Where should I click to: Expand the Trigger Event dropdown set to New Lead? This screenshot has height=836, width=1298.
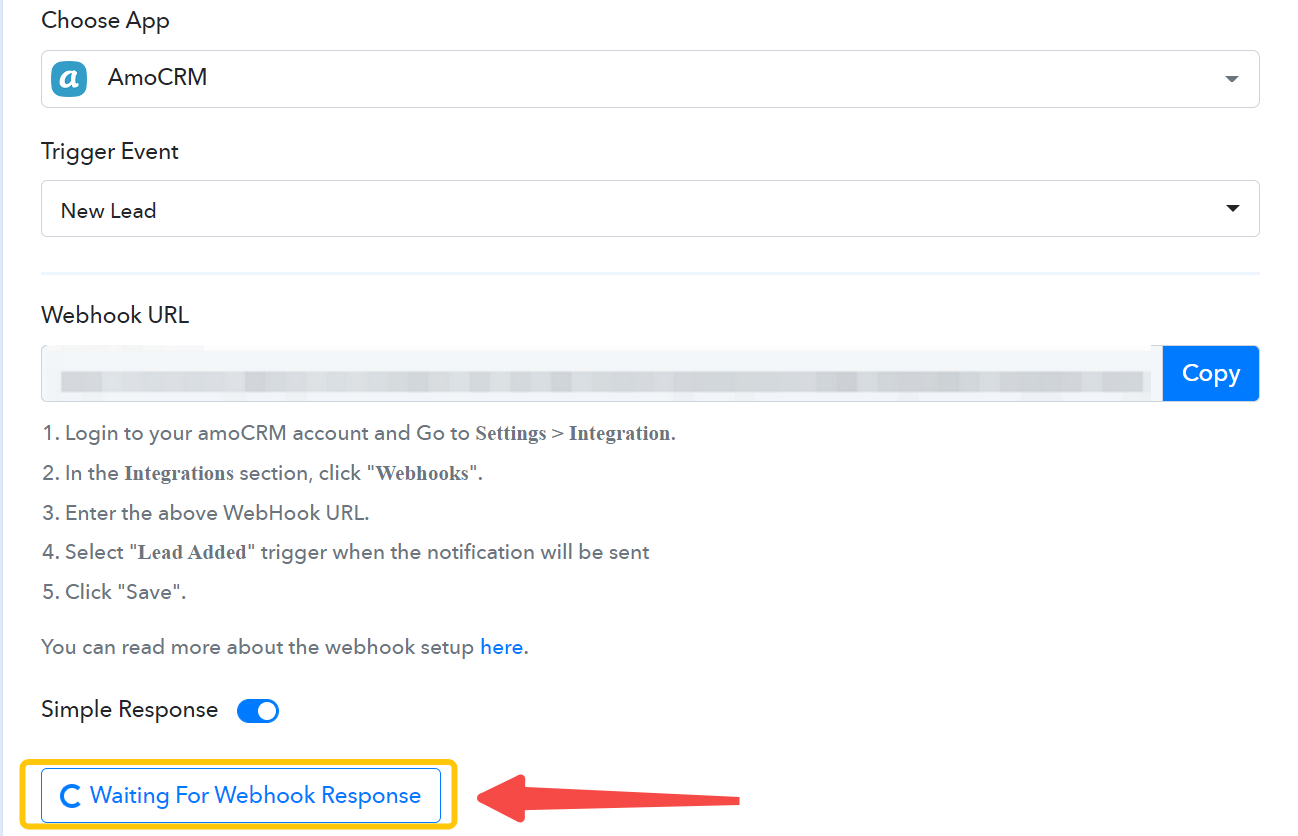coord(650,209)
